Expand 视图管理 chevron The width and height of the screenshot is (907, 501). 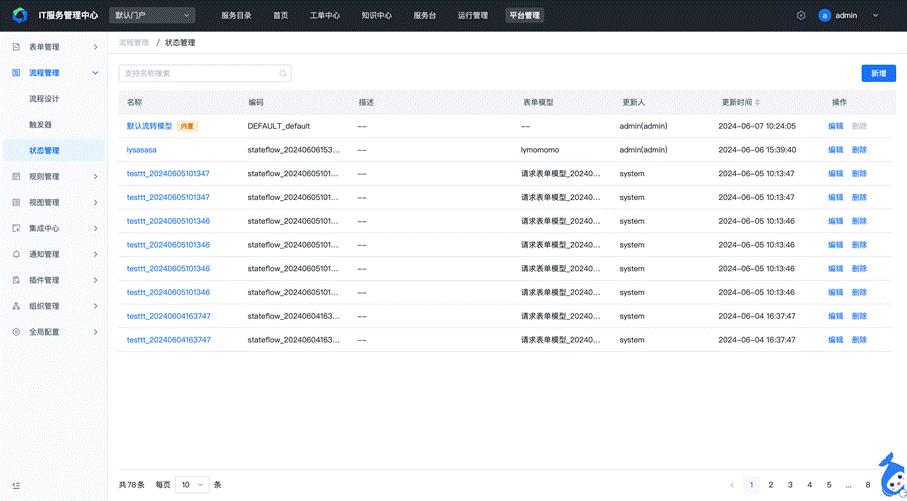coord(95,202)
